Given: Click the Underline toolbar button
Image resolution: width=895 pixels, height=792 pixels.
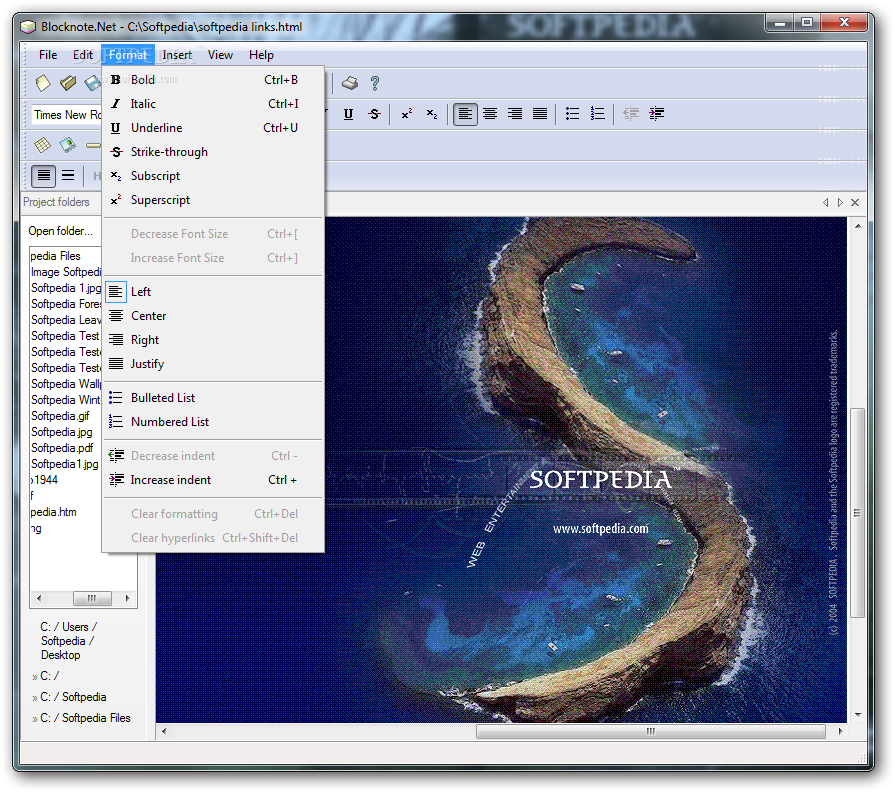Looking at the screenshot, I should pyautogui.click(x=348, y=114).
